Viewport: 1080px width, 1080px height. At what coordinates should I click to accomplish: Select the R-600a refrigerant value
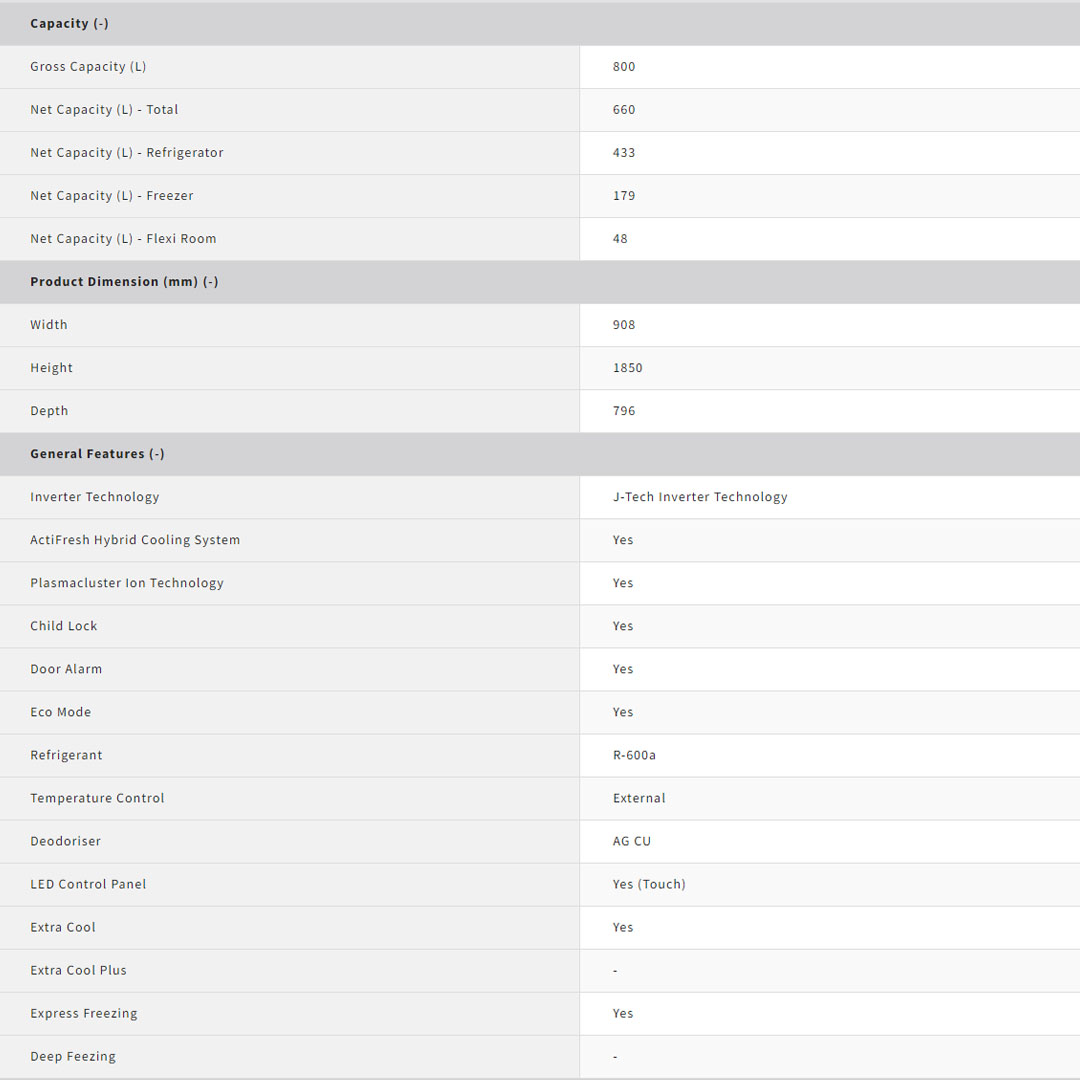(x=634, y=755)
